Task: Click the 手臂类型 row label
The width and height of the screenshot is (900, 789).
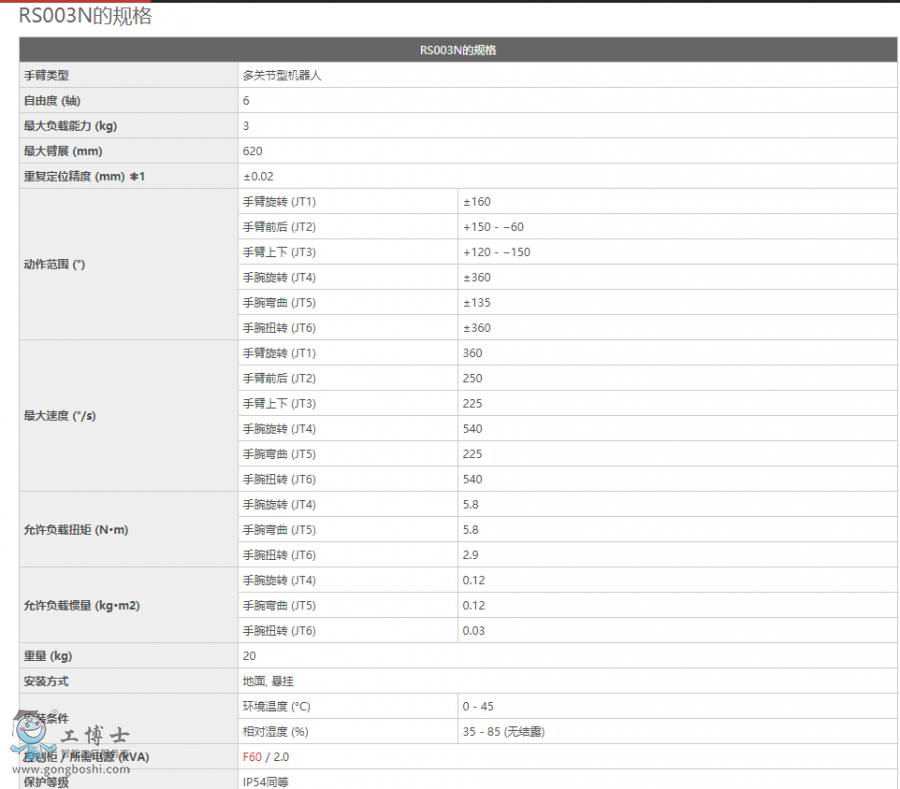Action: [x=46, y=75]
